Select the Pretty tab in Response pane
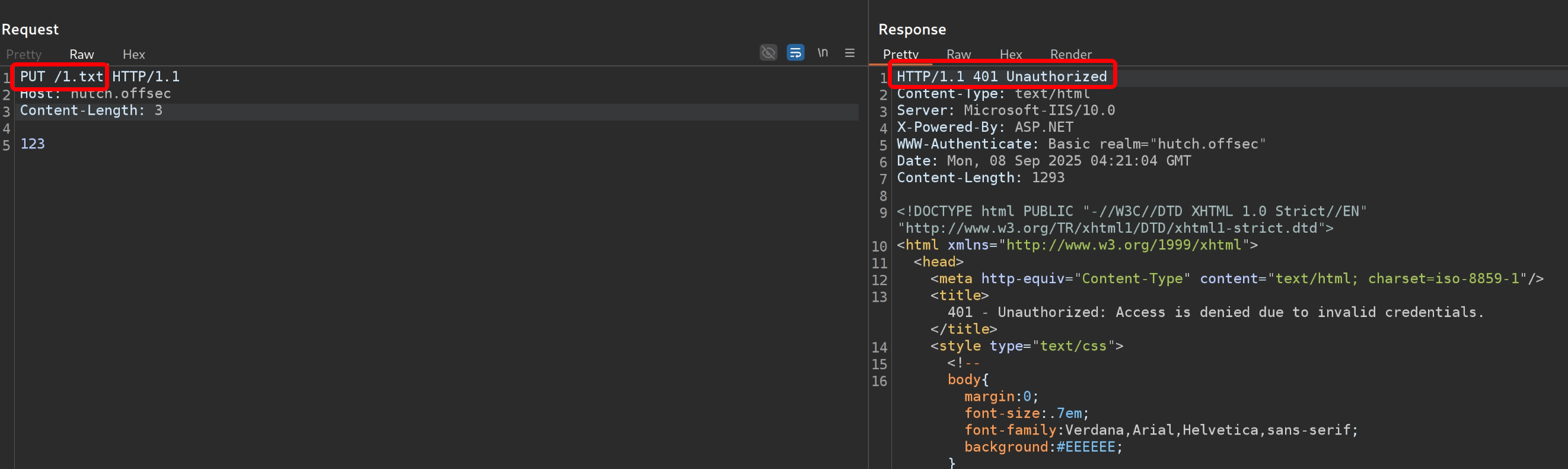The width and height of the screenshot is (1568, 469). (x=900, y=54)
